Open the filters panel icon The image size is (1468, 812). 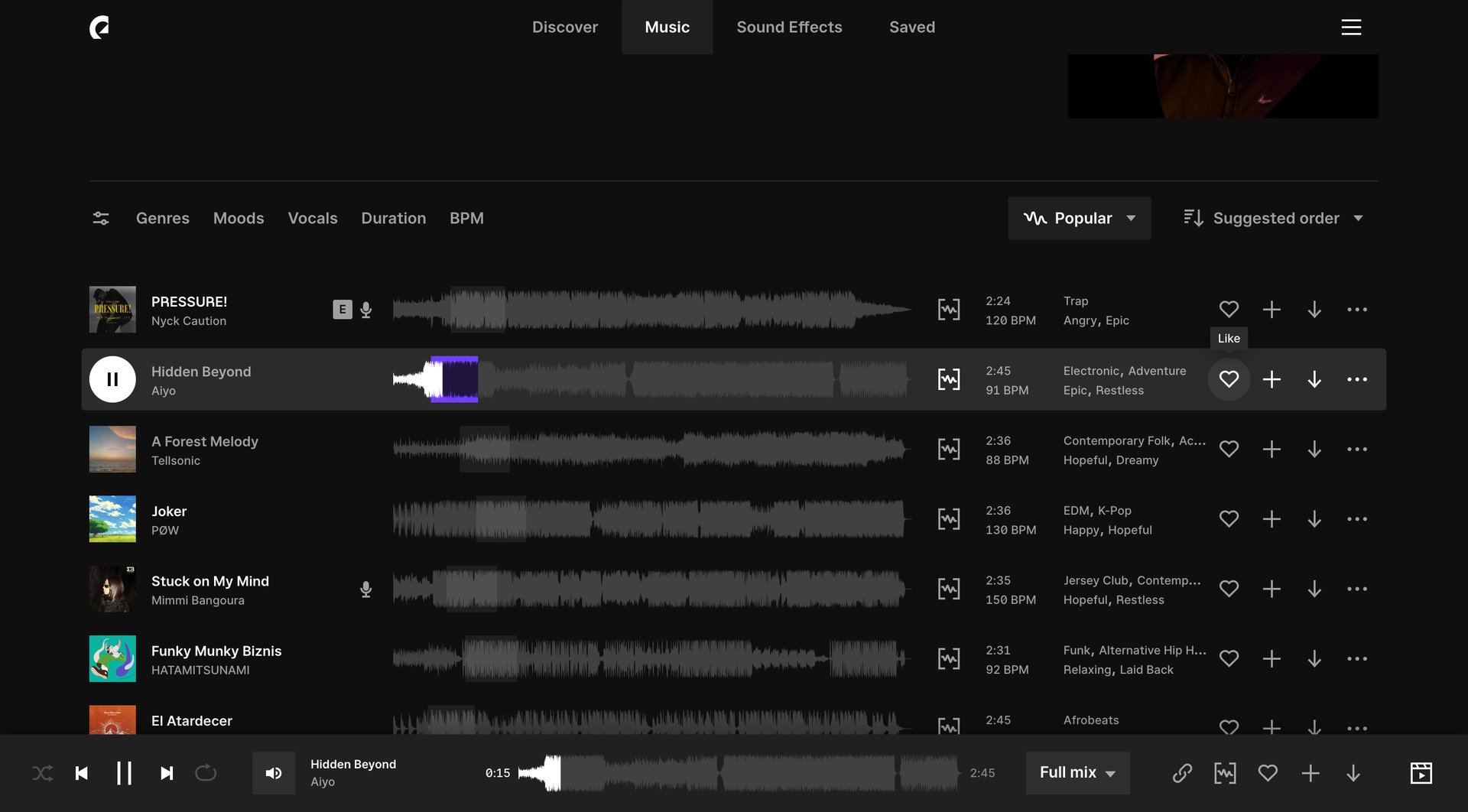(100, 218)
